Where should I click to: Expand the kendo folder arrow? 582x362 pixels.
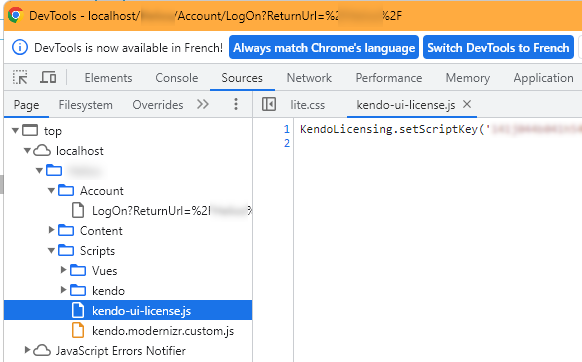tap(63, 290)
